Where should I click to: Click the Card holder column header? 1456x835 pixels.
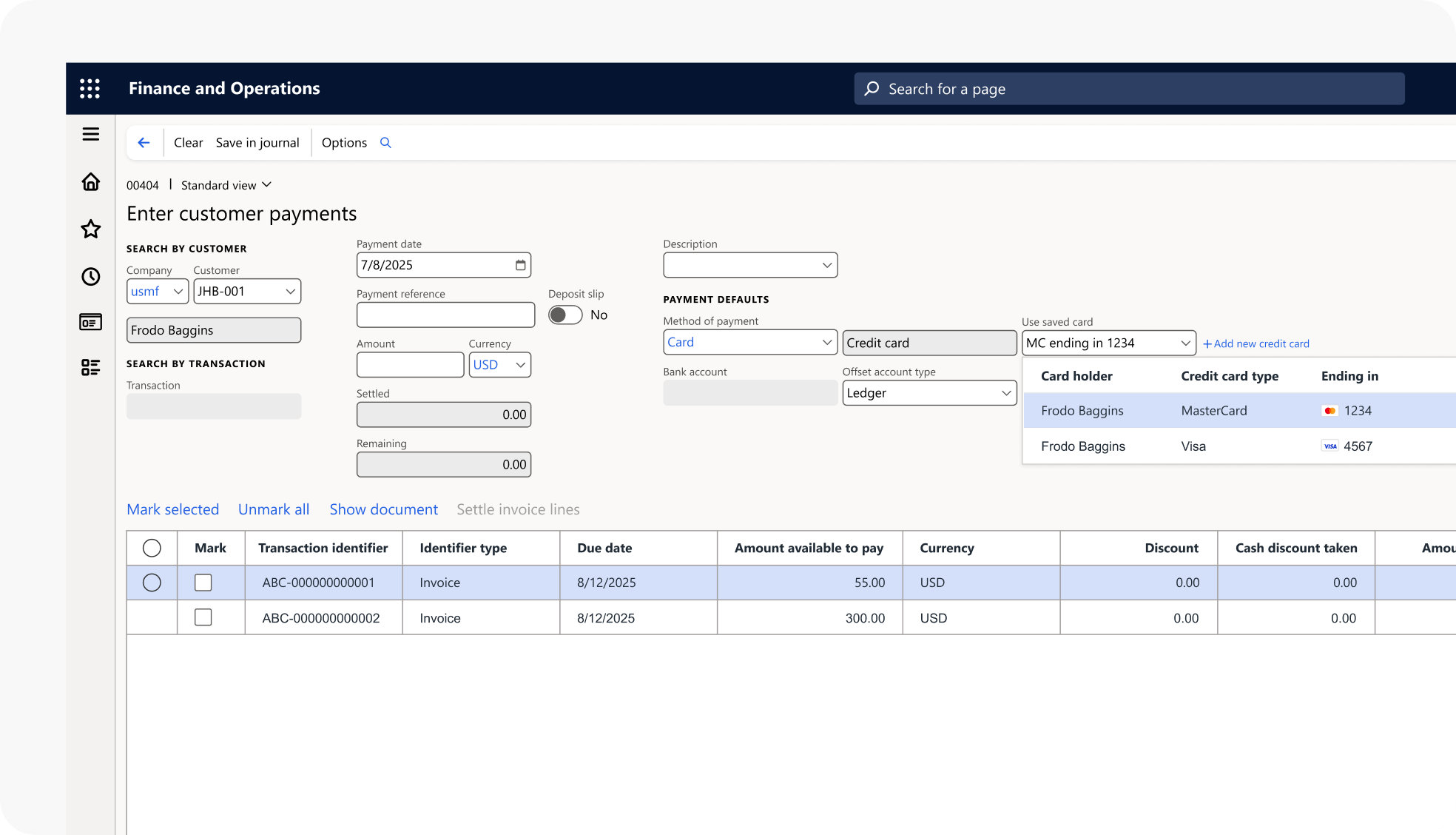1076,376
